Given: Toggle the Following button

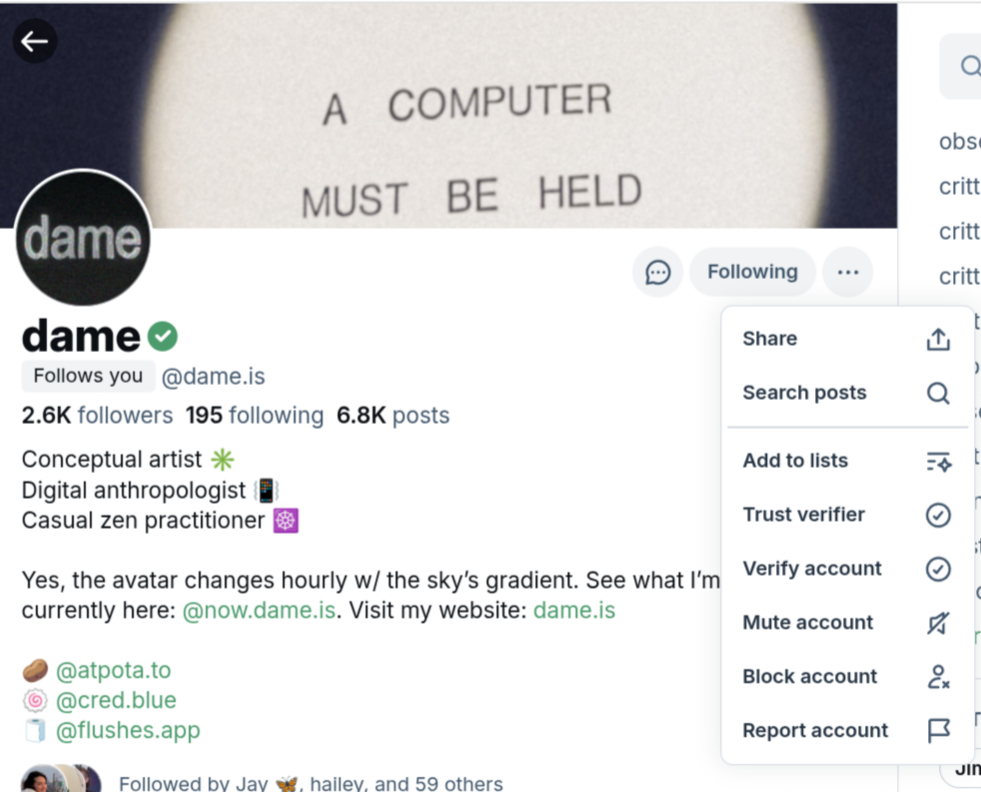Looking at the screenshot, I should point(752,272).
